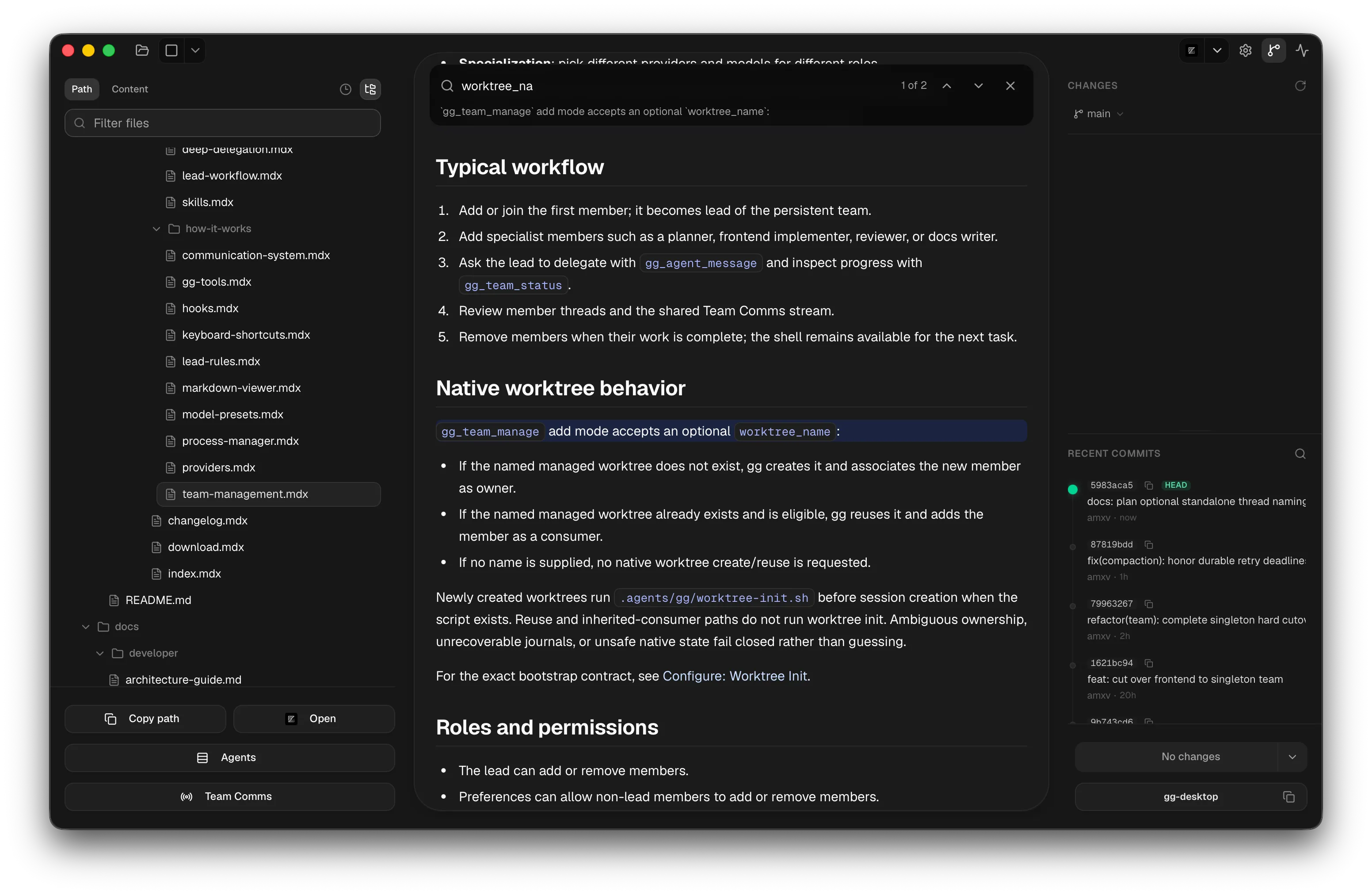Collapse the developer folder

click(x=100, y=653)
